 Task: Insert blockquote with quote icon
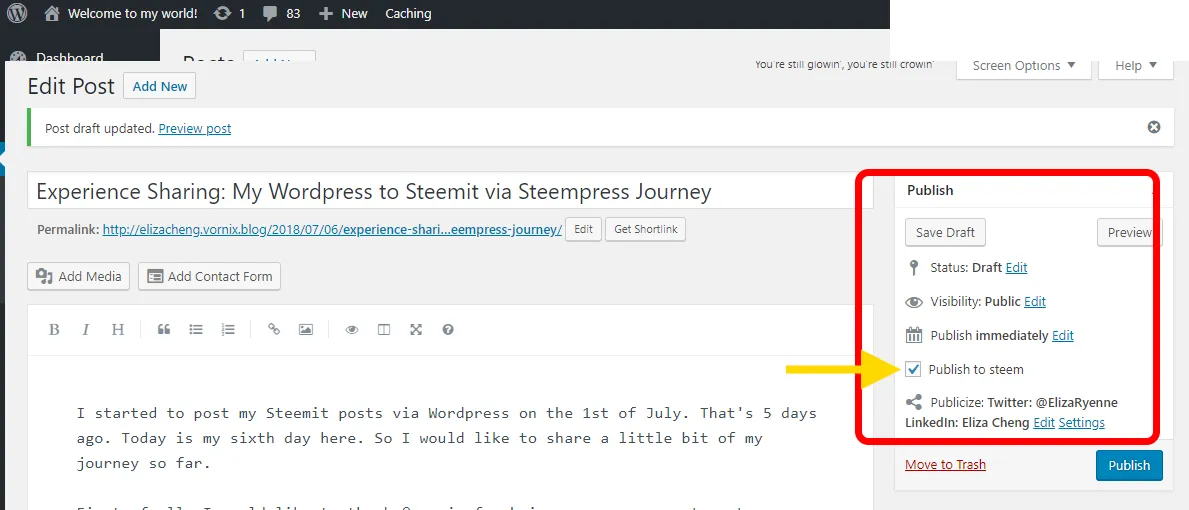(163, 330)
